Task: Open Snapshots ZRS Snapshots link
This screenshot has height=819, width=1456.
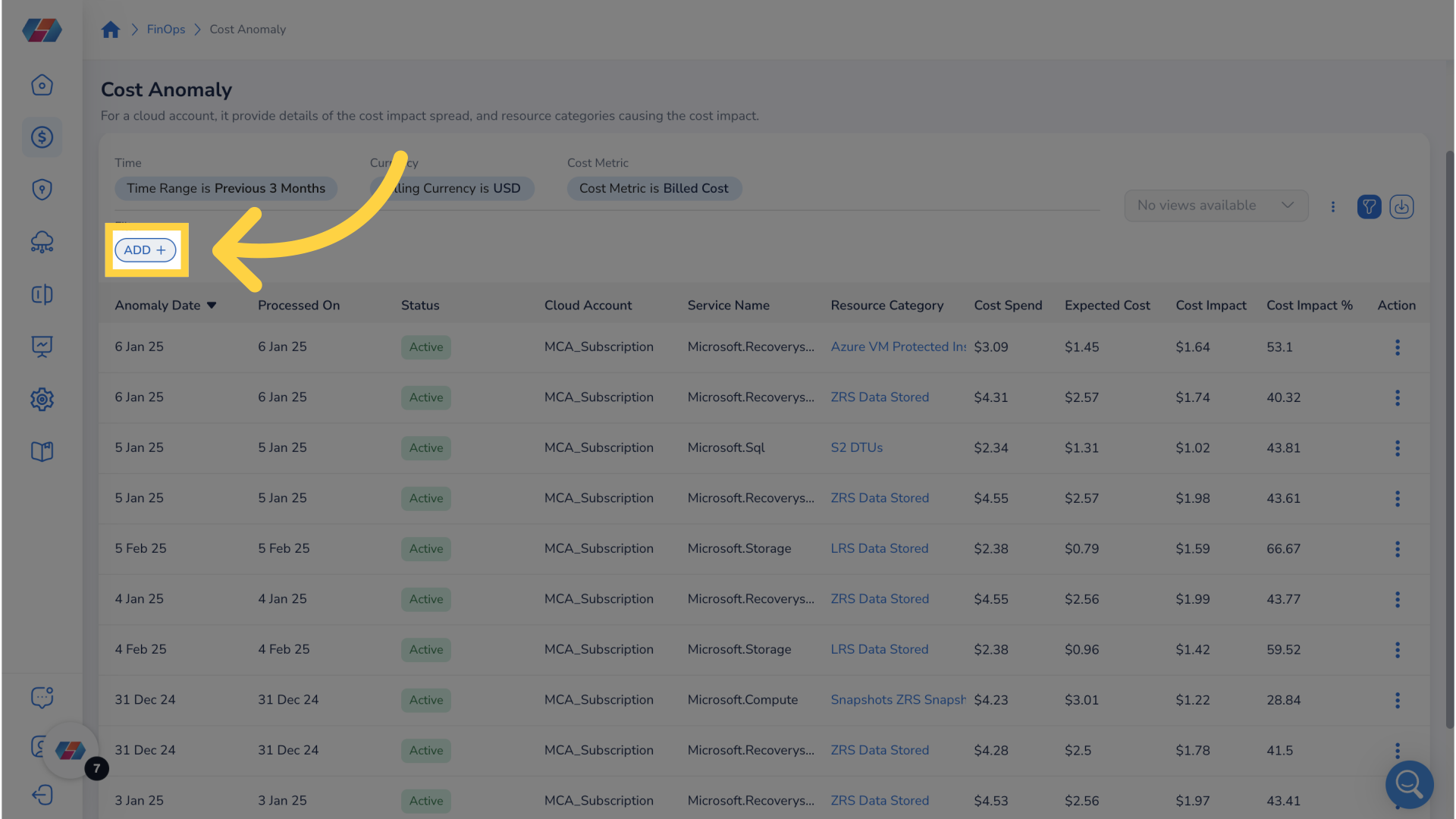Action: pyautogui.click(x=899, y=700)
